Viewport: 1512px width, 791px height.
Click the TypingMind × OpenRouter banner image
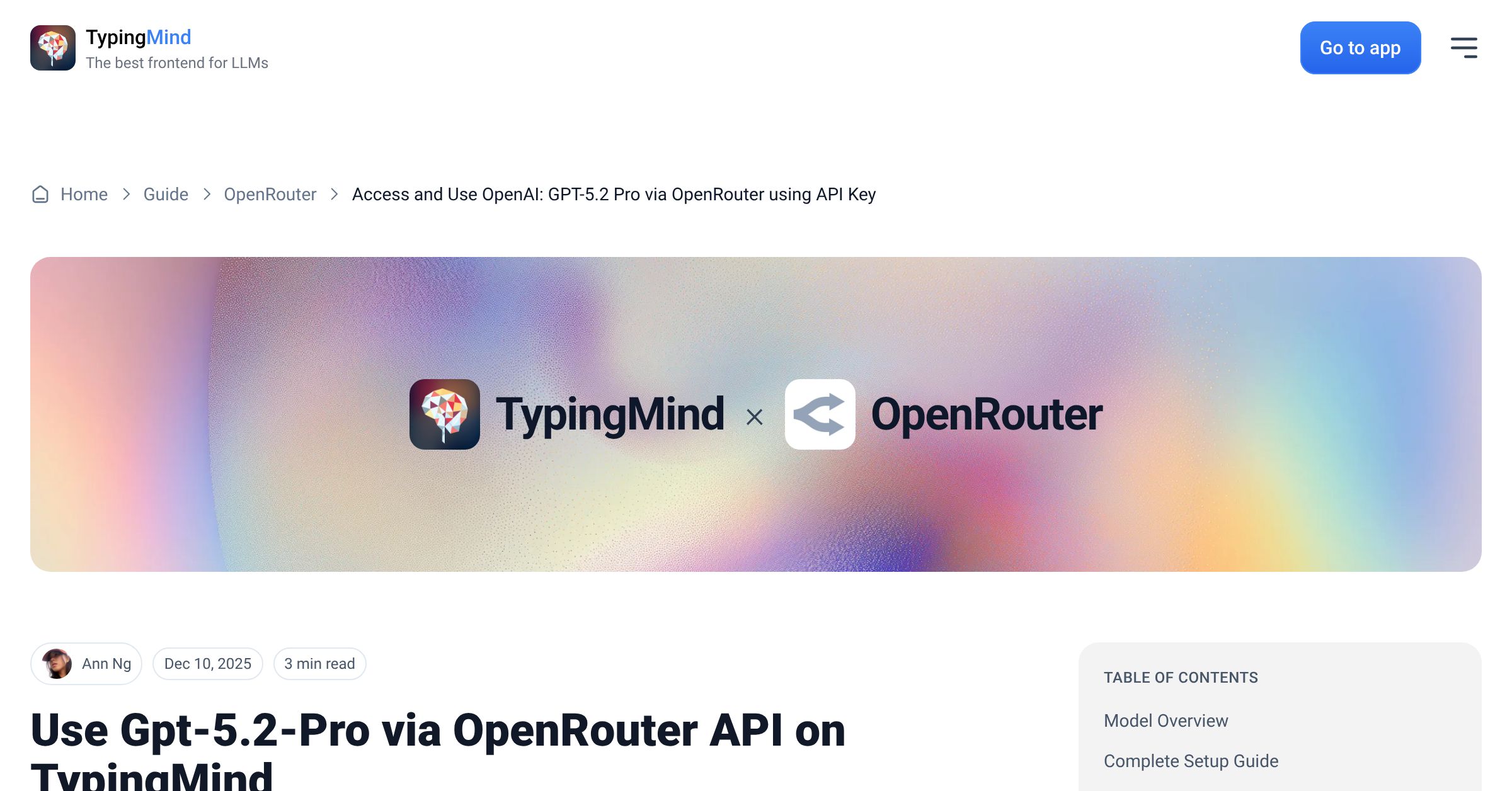click(756, 414)
